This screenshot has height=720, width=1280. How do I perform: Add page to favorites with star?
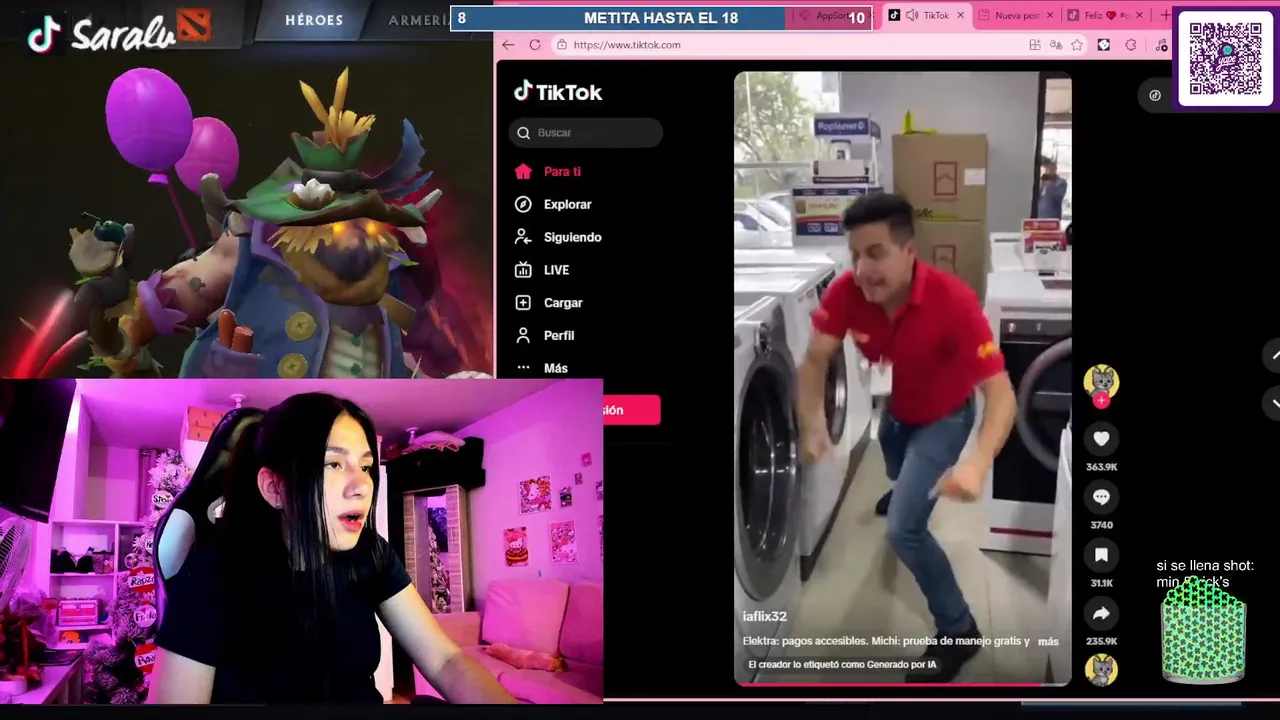tap(1077, 45)
